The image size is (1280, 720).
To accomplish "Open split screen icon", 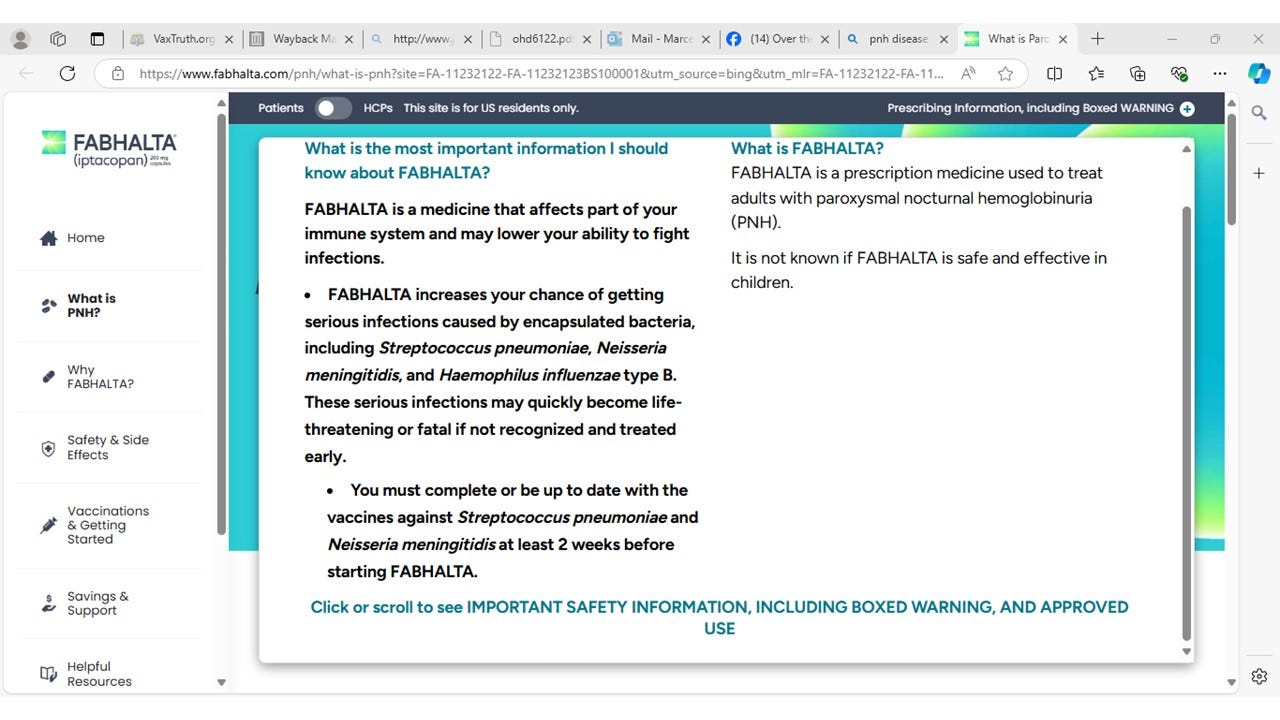I will [1054, 73].
